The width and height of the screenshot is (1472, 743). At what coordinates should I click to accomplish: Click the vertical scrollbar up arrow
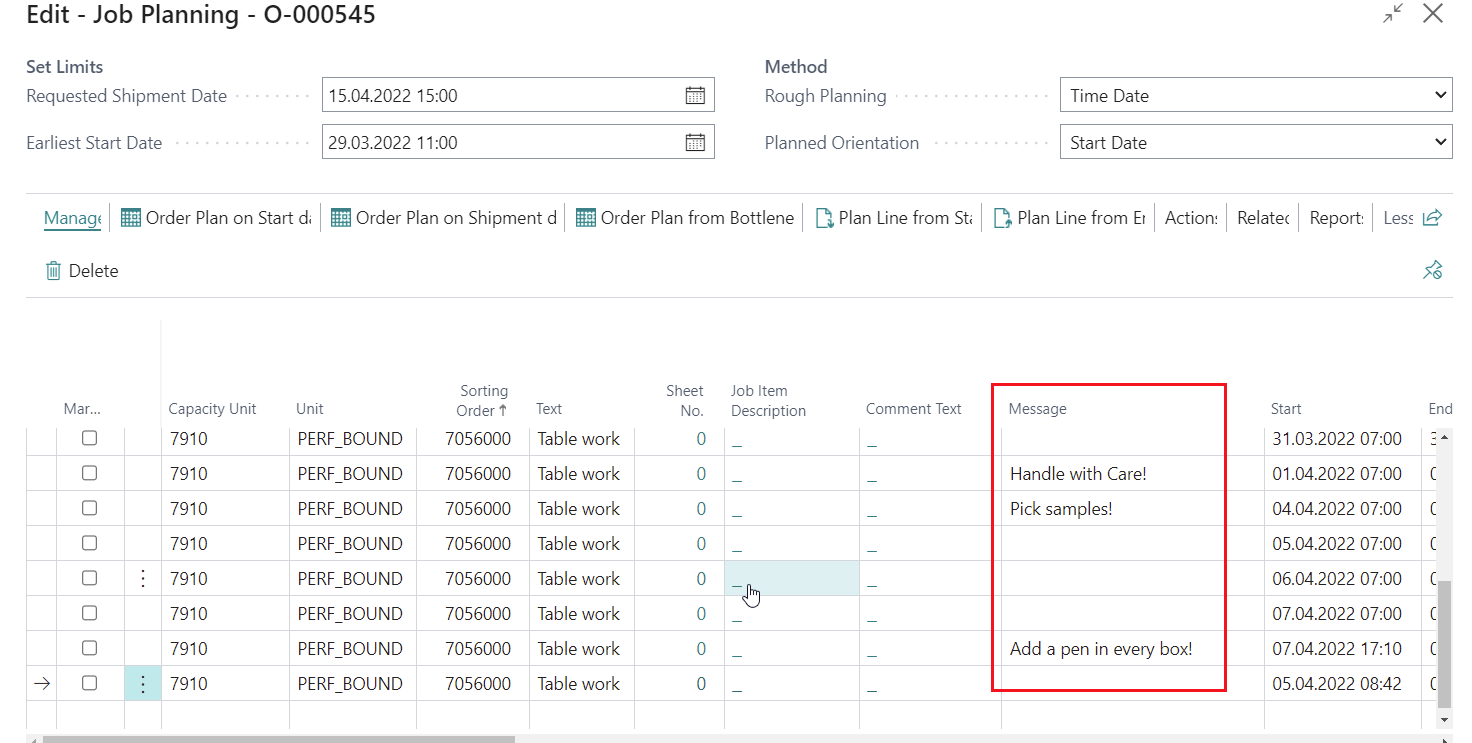[x=1443, y=438]
